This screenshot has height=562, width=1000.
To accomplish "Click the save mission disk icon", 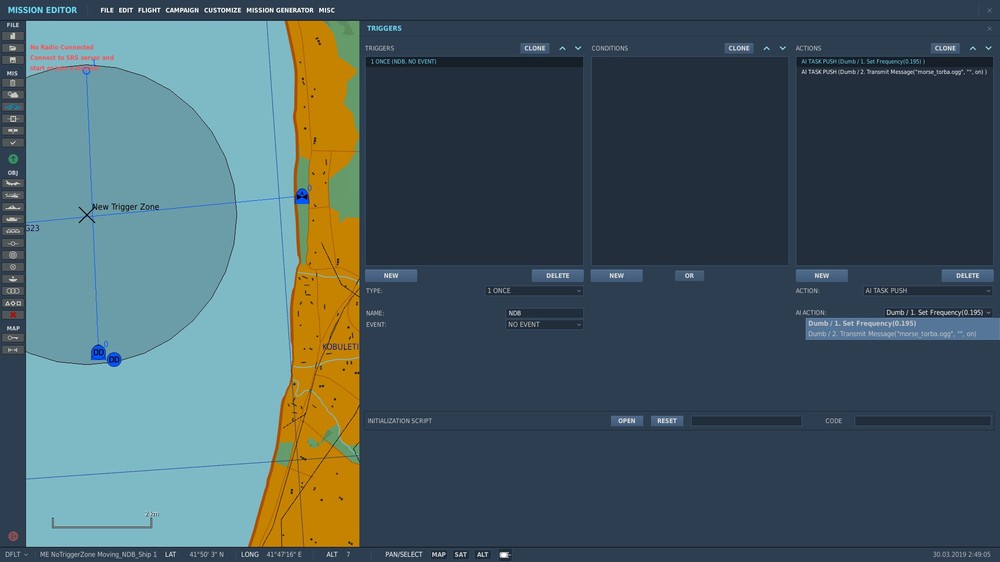I will click(13, 60).
